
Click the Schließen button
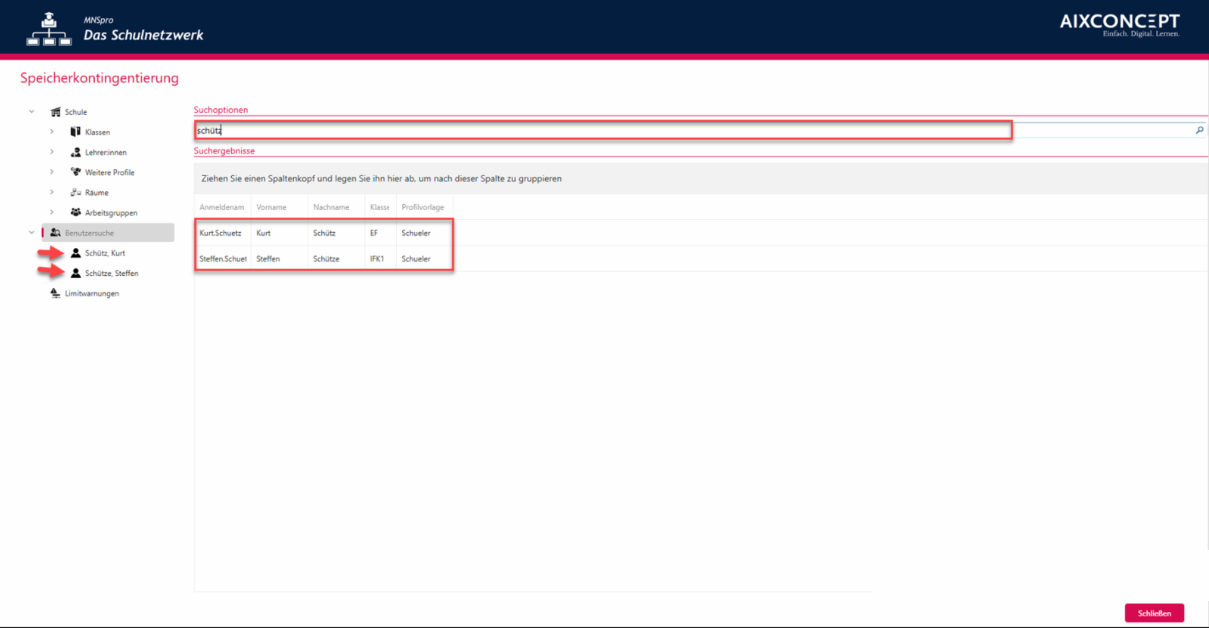click(x=1154, y=613)
